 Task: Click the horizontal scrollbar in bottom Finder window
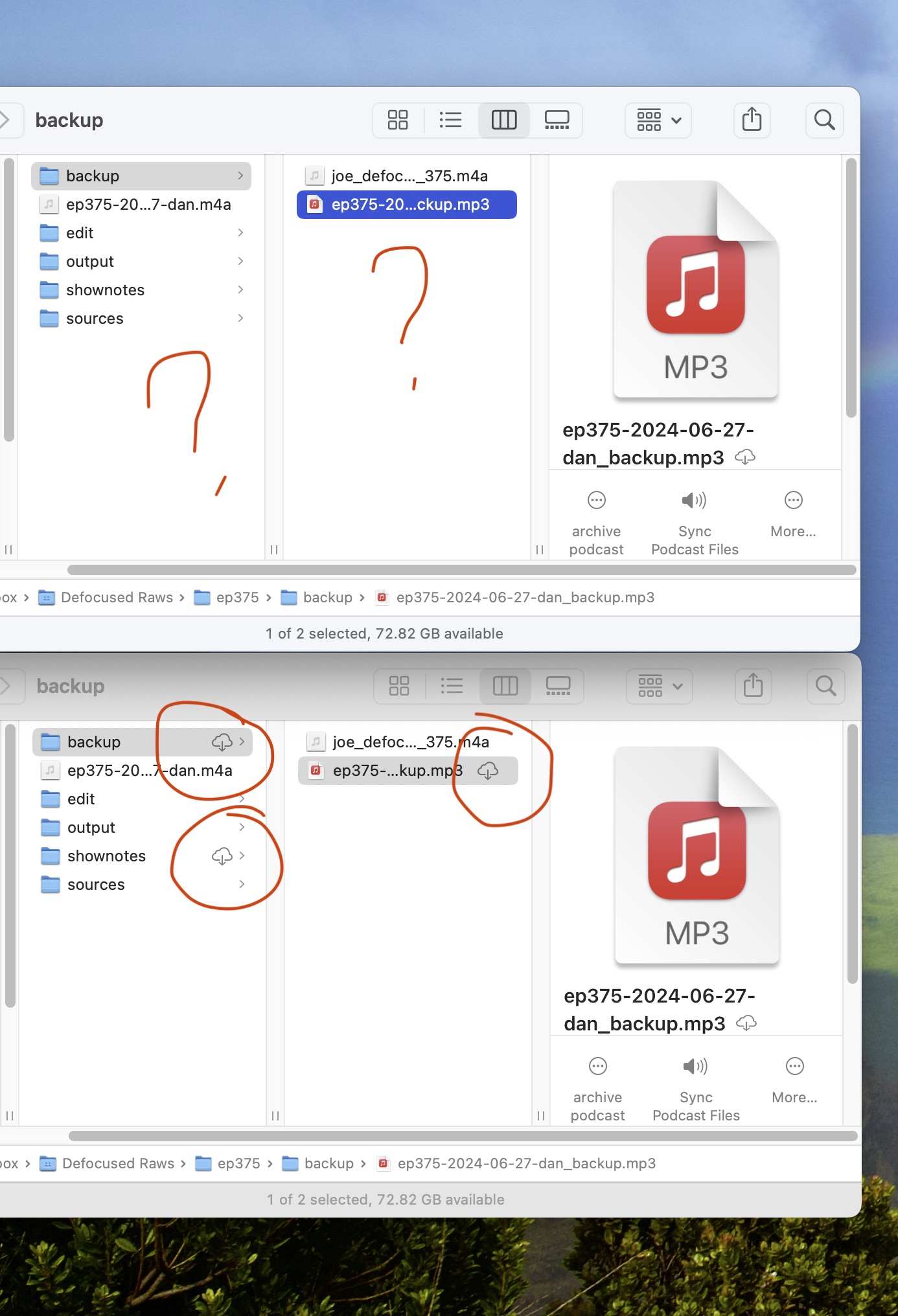coord(463,1136)
